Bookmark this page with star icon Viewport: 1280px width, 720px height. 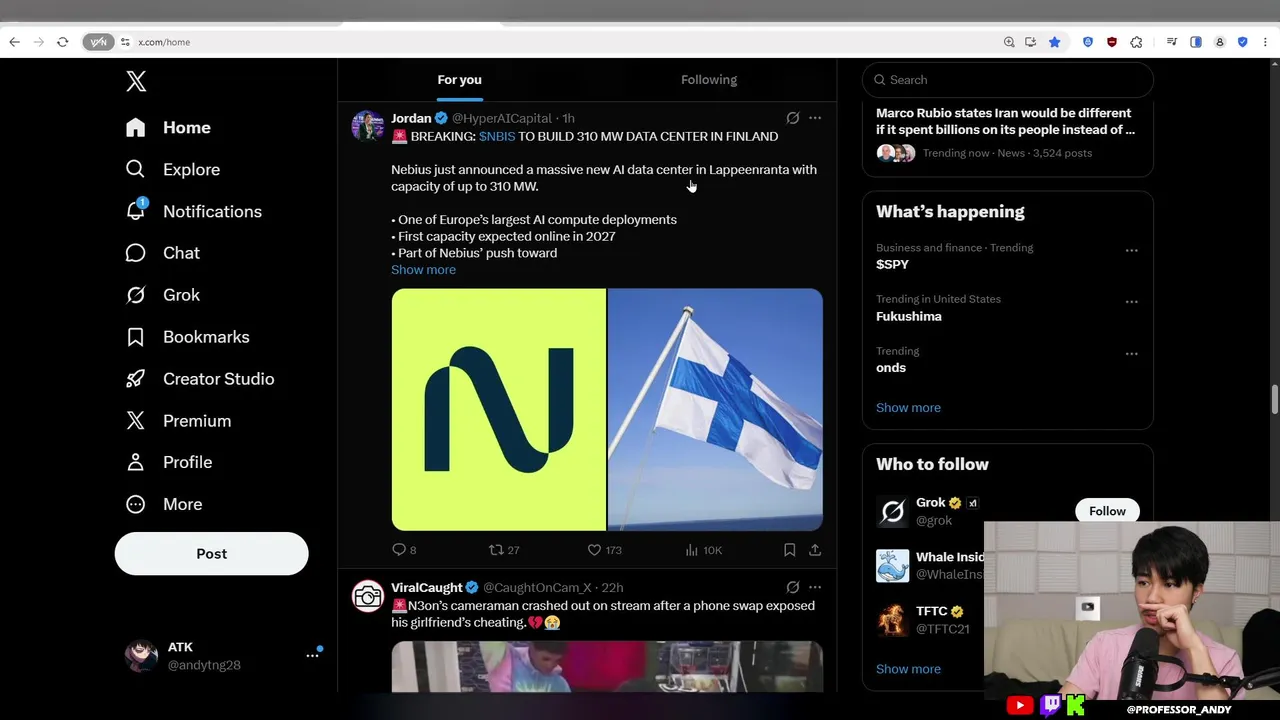coord(1054,42)
